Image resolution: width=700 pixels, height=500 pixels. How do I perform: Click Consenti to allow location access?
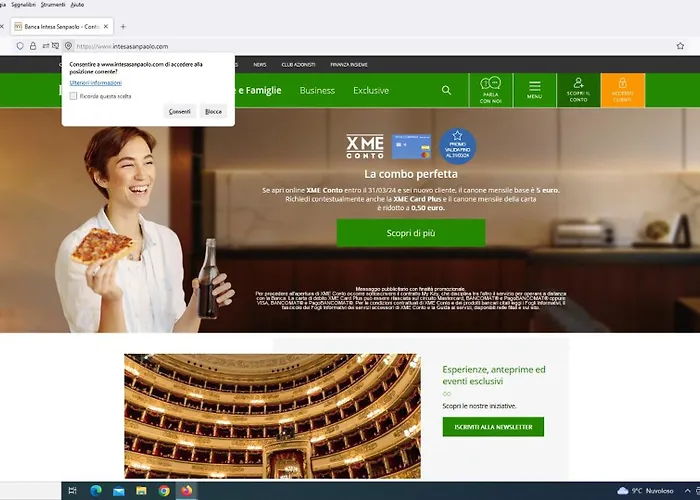pyautogui.click(x=179, y=111)
